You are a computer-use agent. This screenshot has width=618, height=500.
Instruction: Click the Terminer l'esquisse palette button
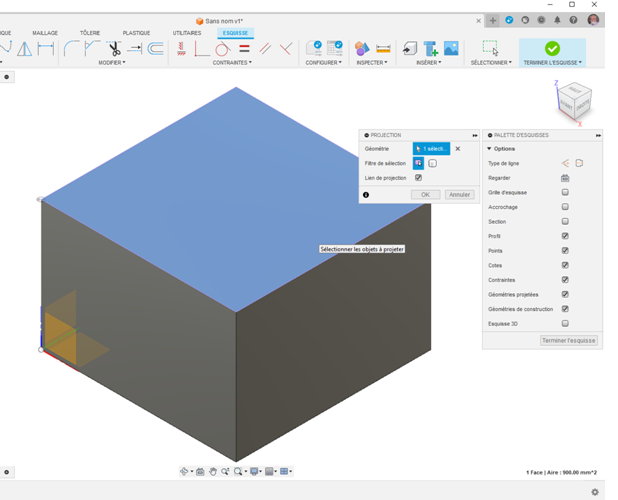pyautogui.click(x=568, y=340)
